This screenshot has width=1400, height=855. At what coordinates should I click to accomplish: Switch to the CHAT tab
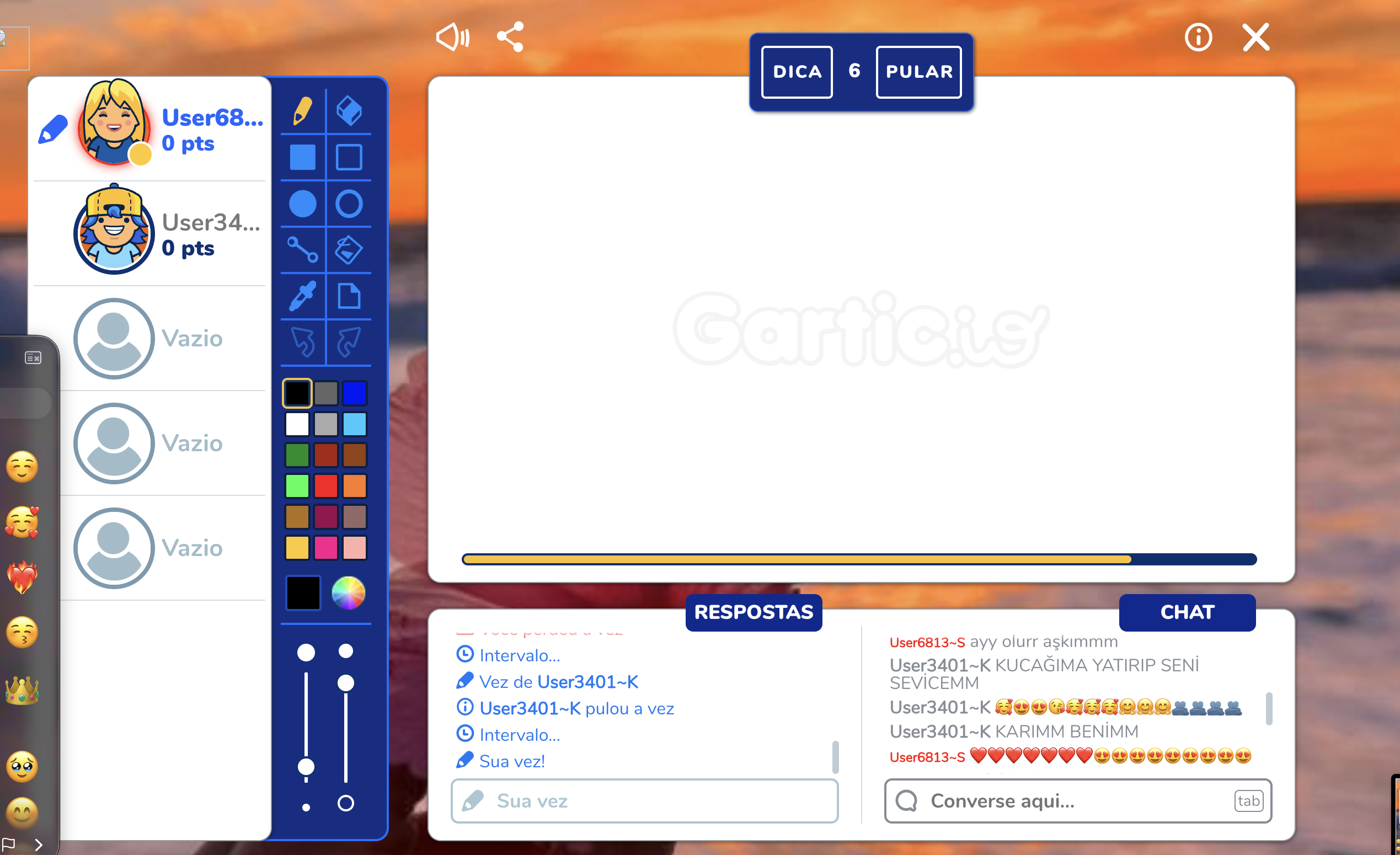[x=1187, y=612]
